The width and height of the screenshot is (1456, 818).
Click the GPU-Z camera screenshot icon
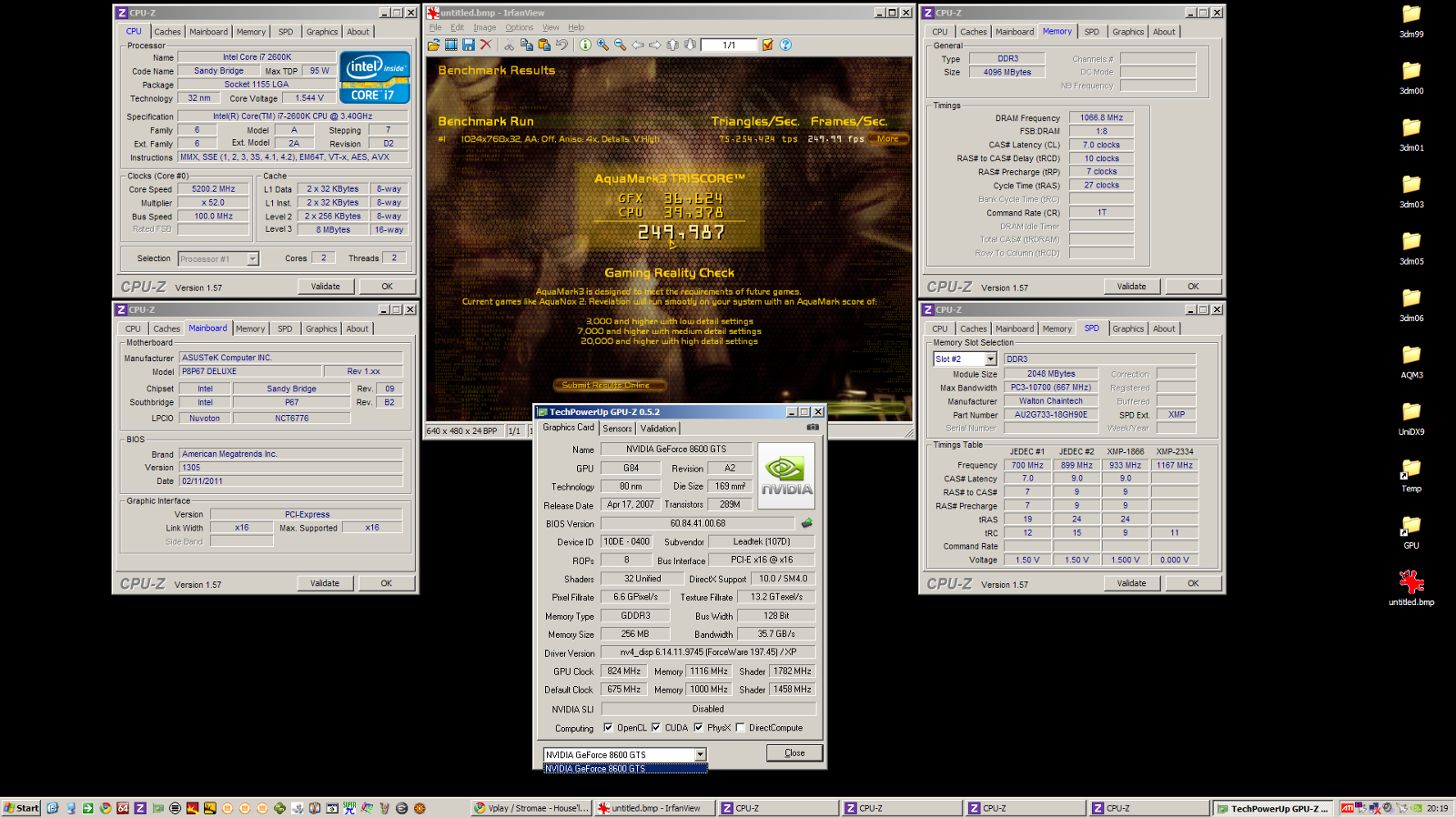pos(813,427)
